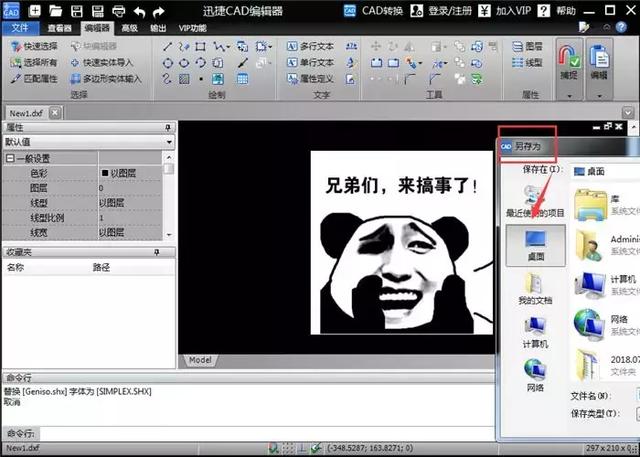The height and width of the screenshot is (457, 640).
Task: Create a new drawing from the title bar
Action: [35, 11]
